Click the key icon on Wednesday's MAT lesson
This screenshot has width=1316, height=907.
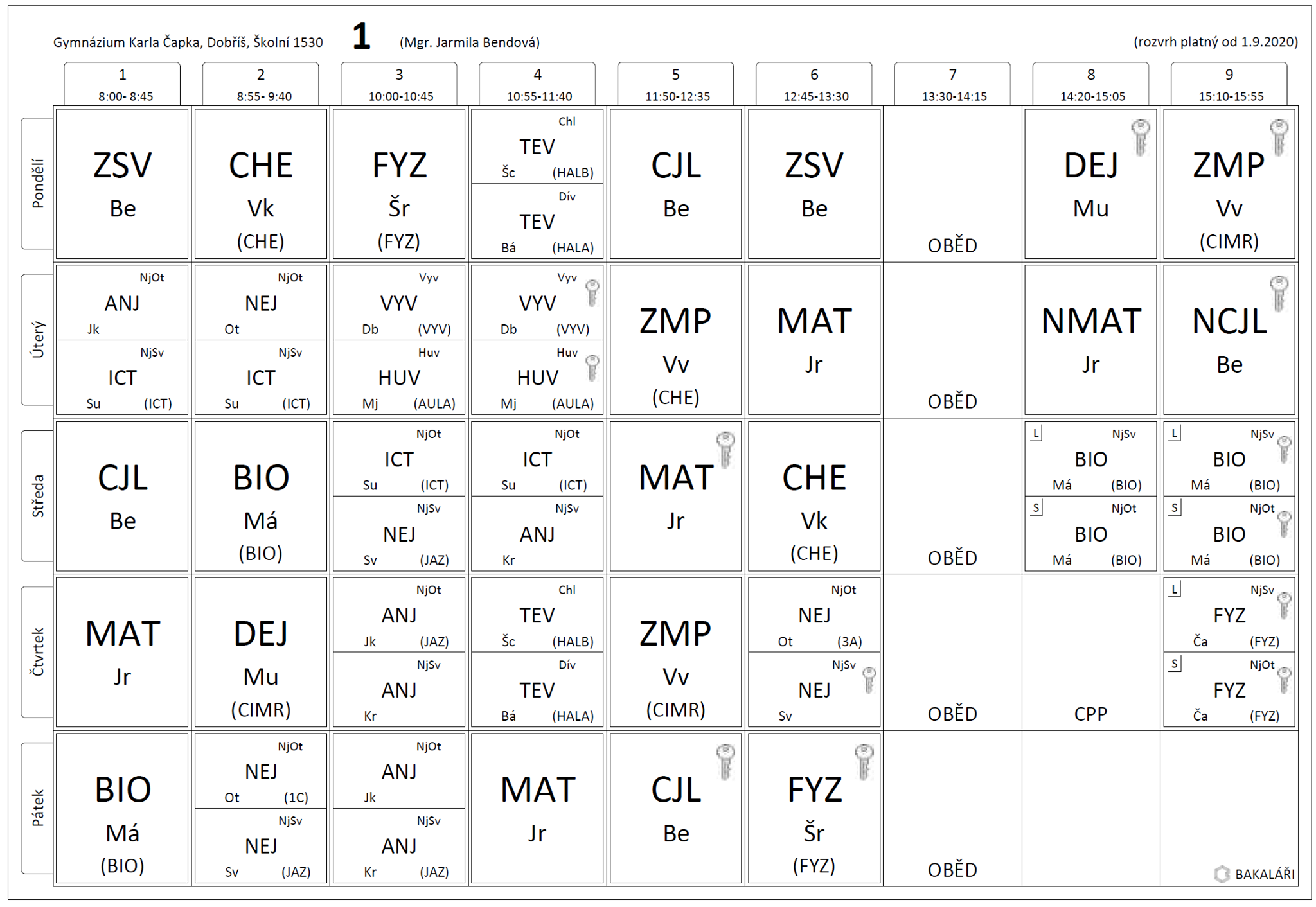coord(725,449)
